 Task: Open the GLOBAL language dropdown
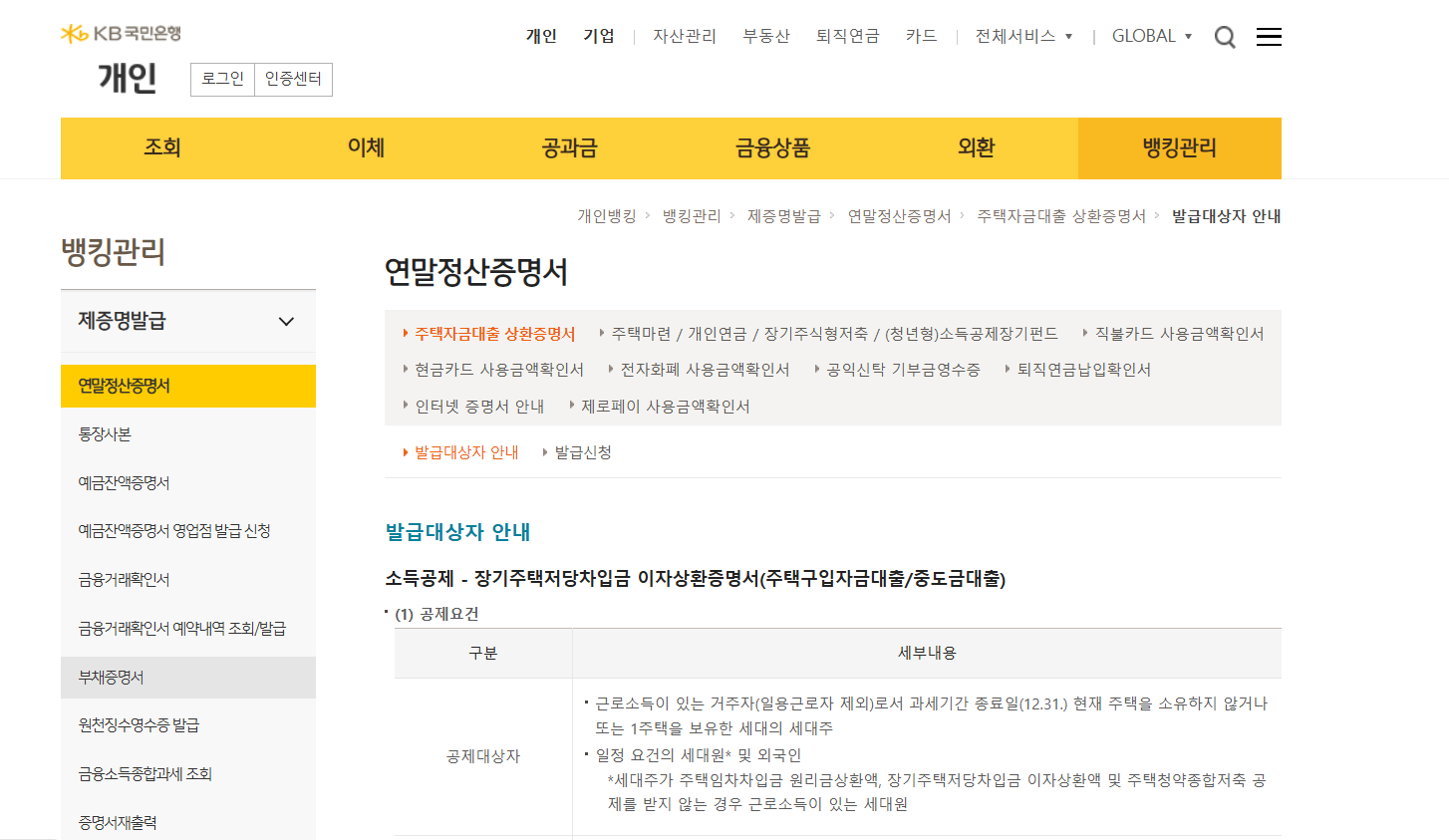pyautogui.click(x=1151, y=36)
